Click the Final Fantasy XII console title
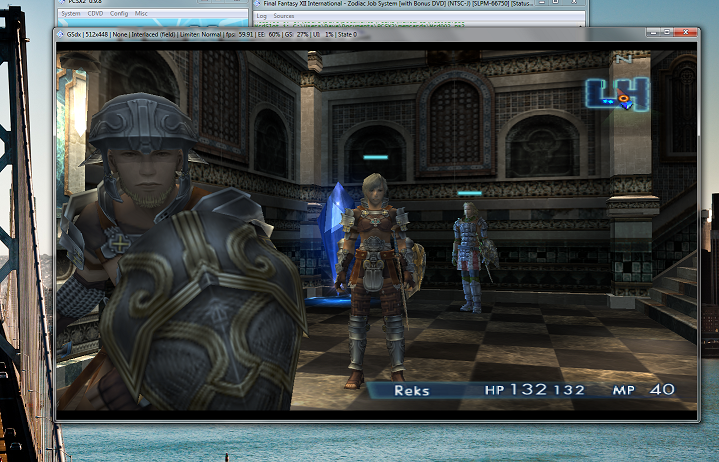This screenshot has width=719, height=462. [398, 4]
